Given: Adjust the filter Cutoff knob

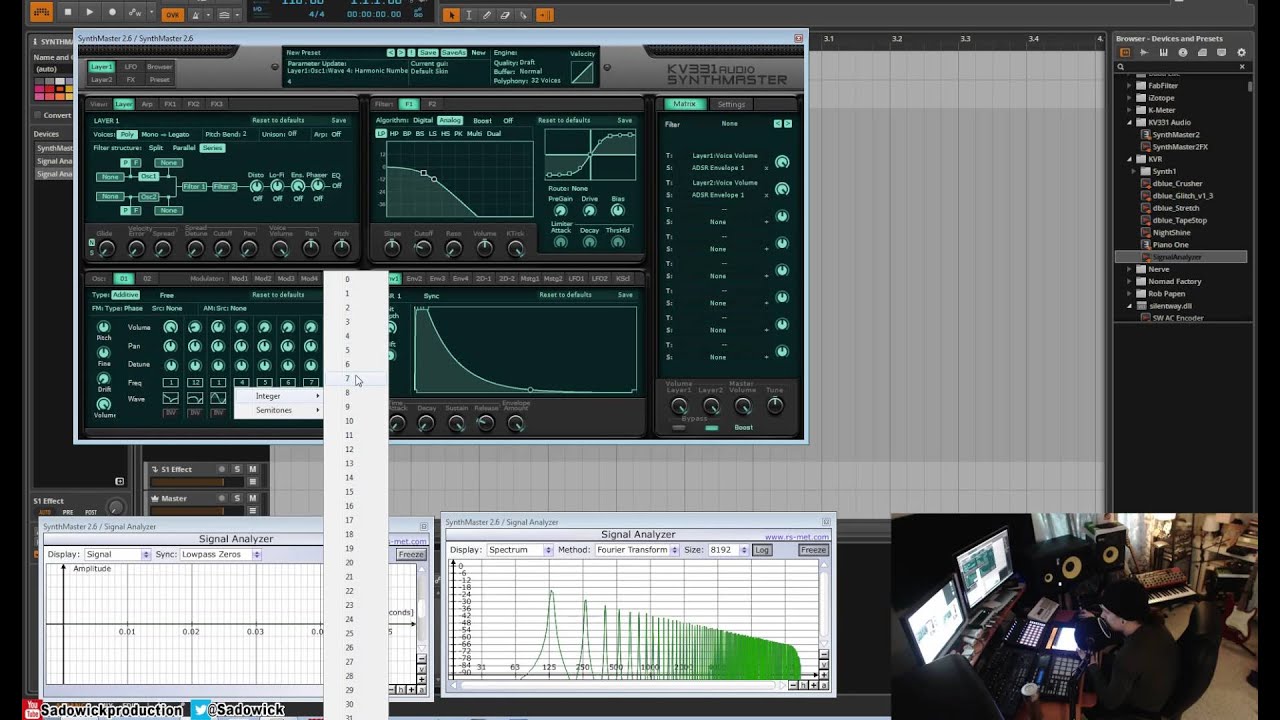Looking at the screenshot, I should 423,247.
